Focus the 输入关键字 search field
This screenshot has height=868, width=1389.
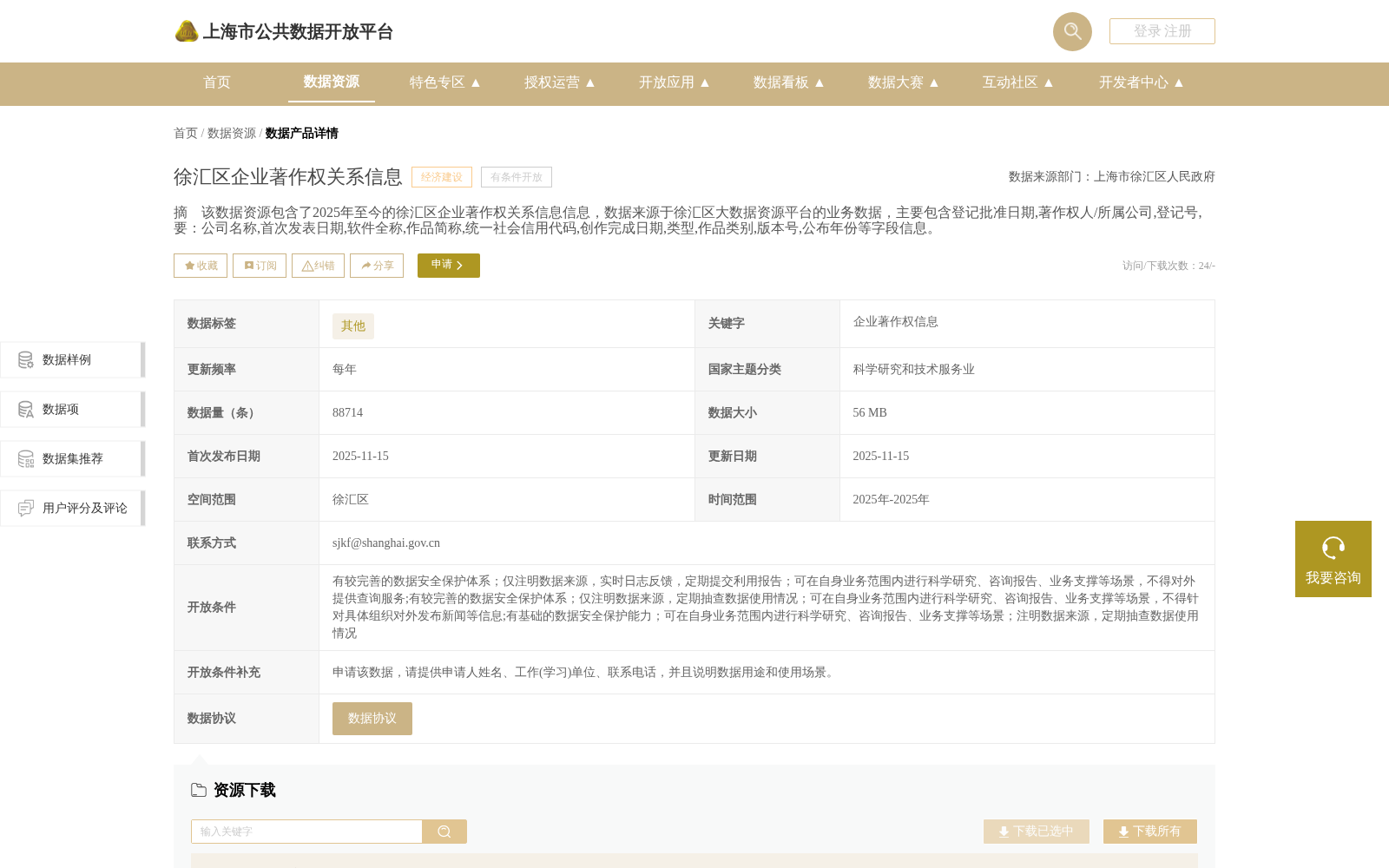pyautogui.click(x=306, y=832)
